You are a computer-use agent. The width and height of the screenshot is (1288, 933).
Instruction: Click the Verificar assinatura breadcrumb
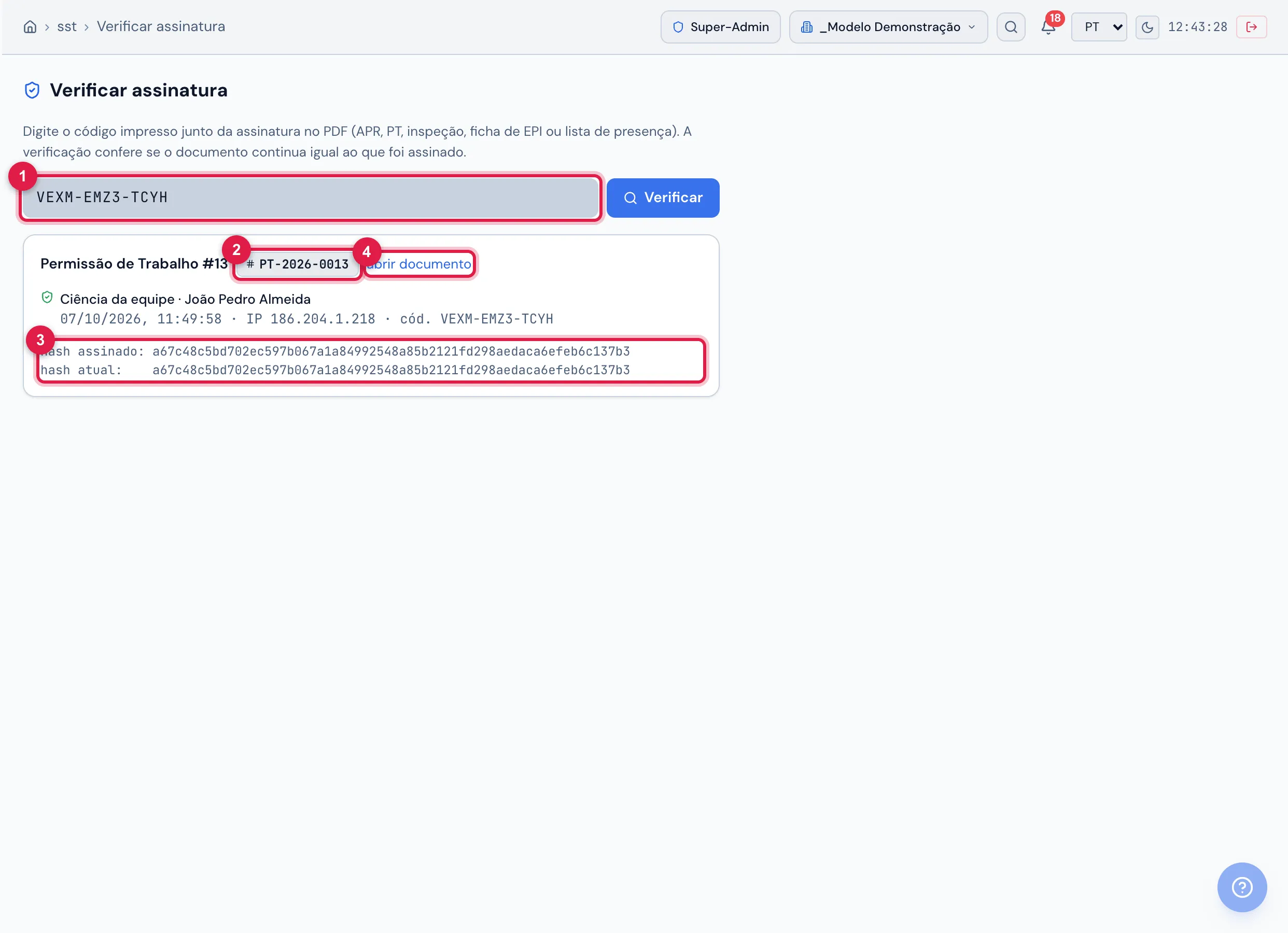point(161,26)
